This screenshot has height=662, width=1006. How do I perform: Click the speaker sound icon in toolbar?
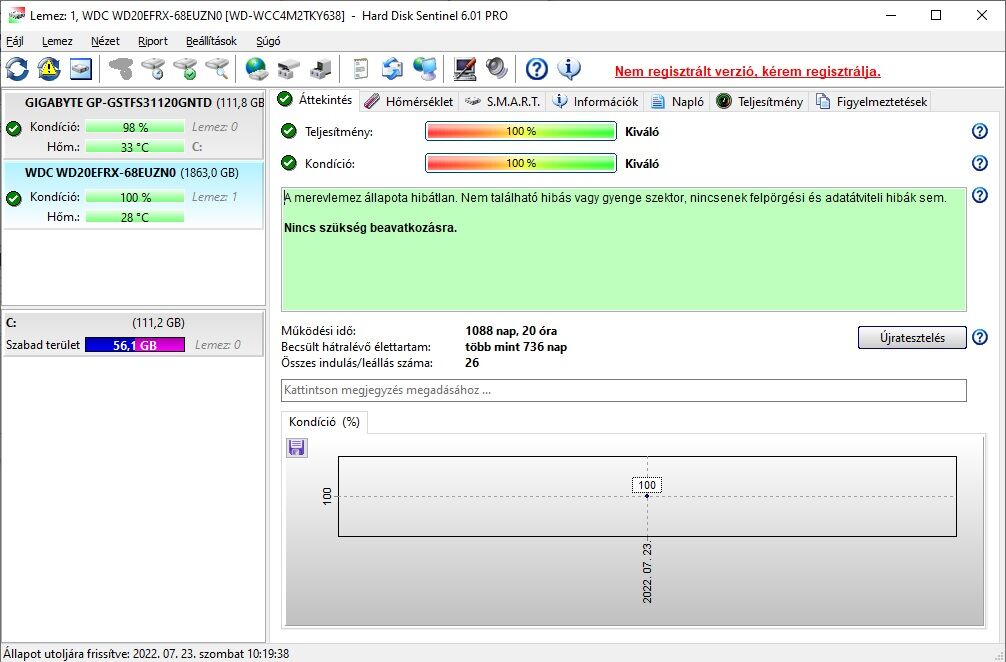pos(497,68)
